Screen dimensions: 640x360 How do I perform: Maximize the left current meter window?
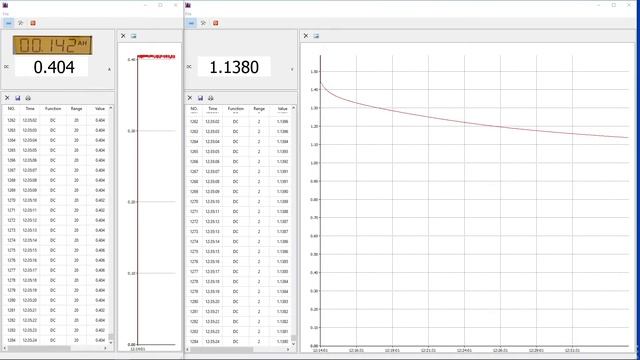point(160,5)
